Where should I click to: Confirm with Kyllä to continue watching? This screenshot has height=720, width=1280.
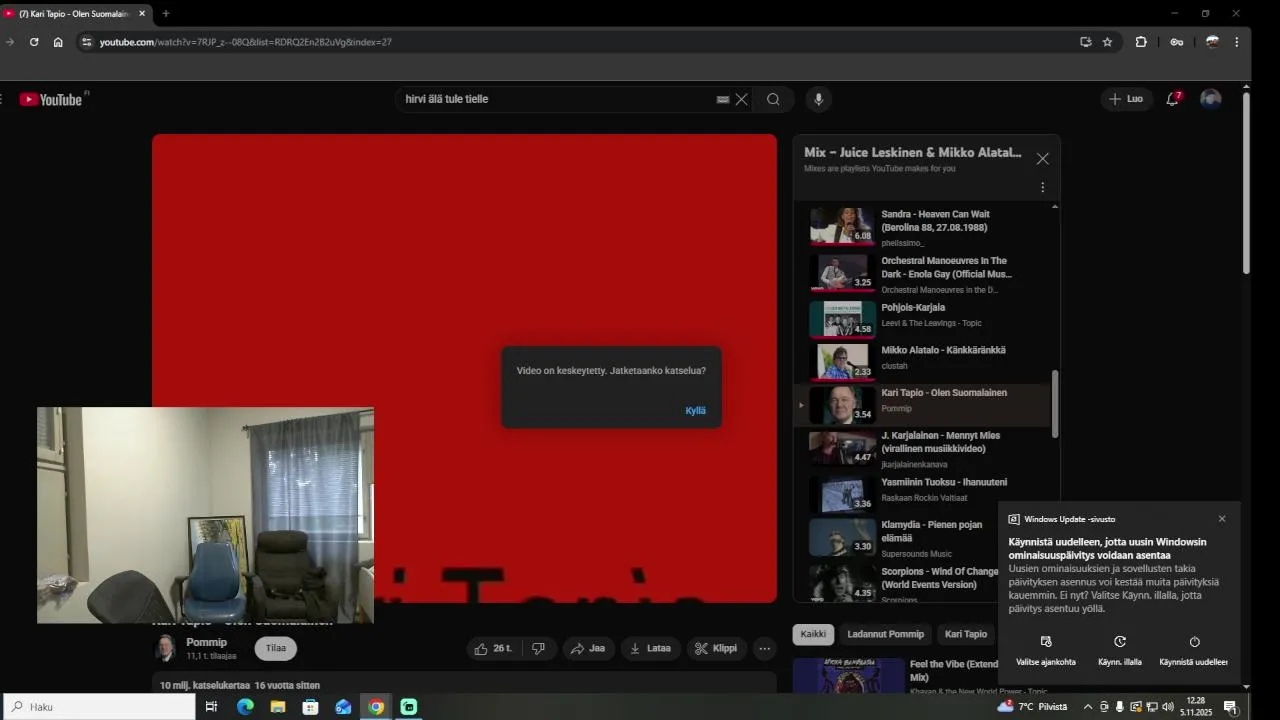click(x=695, y=410)
